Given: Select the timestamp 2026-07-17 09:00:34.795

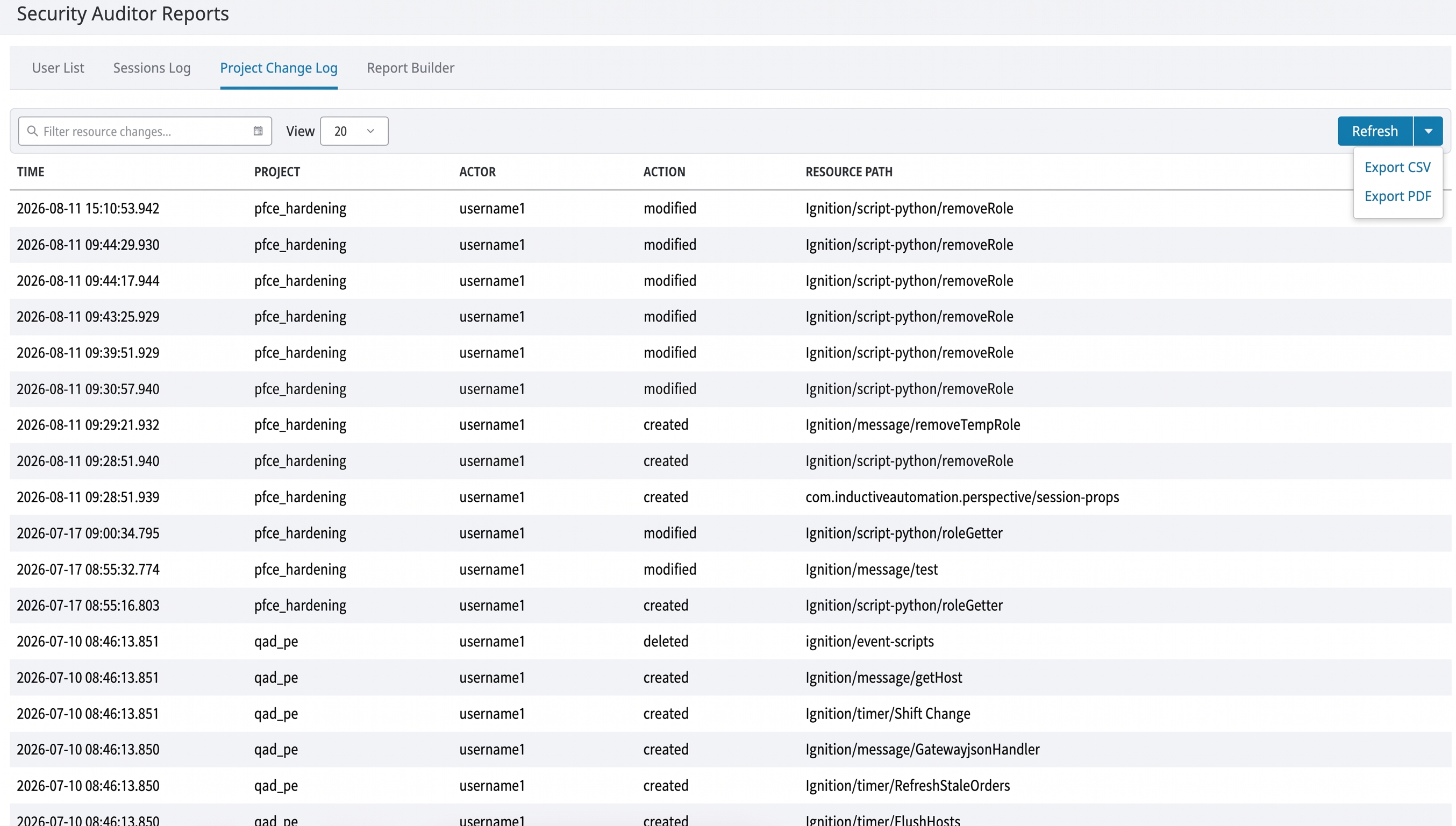Looking at the screenshot, I should pos(88,533).
